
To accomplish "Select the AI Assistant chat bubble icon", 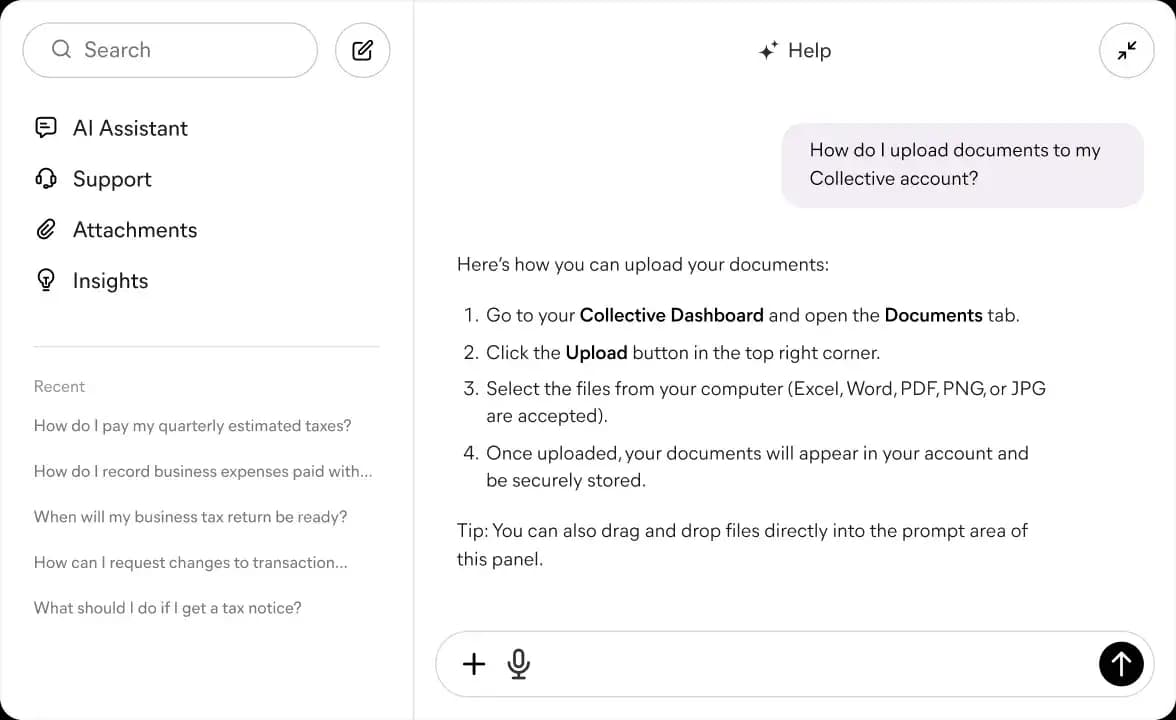I will tap(46, 127).
